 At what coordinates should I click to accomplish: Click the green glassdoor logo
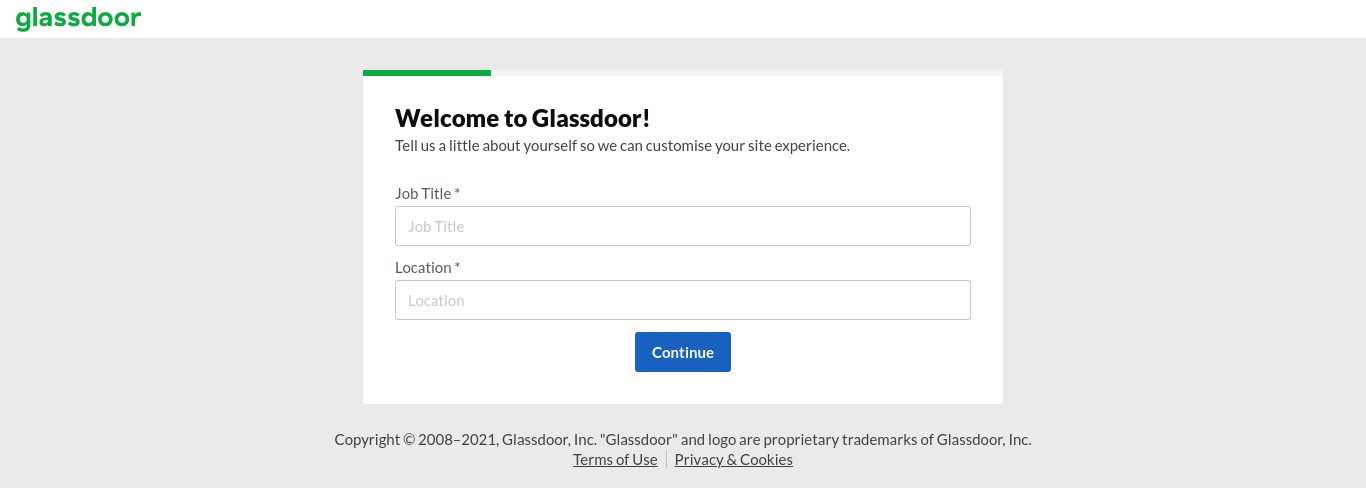(x=78, y=19)
